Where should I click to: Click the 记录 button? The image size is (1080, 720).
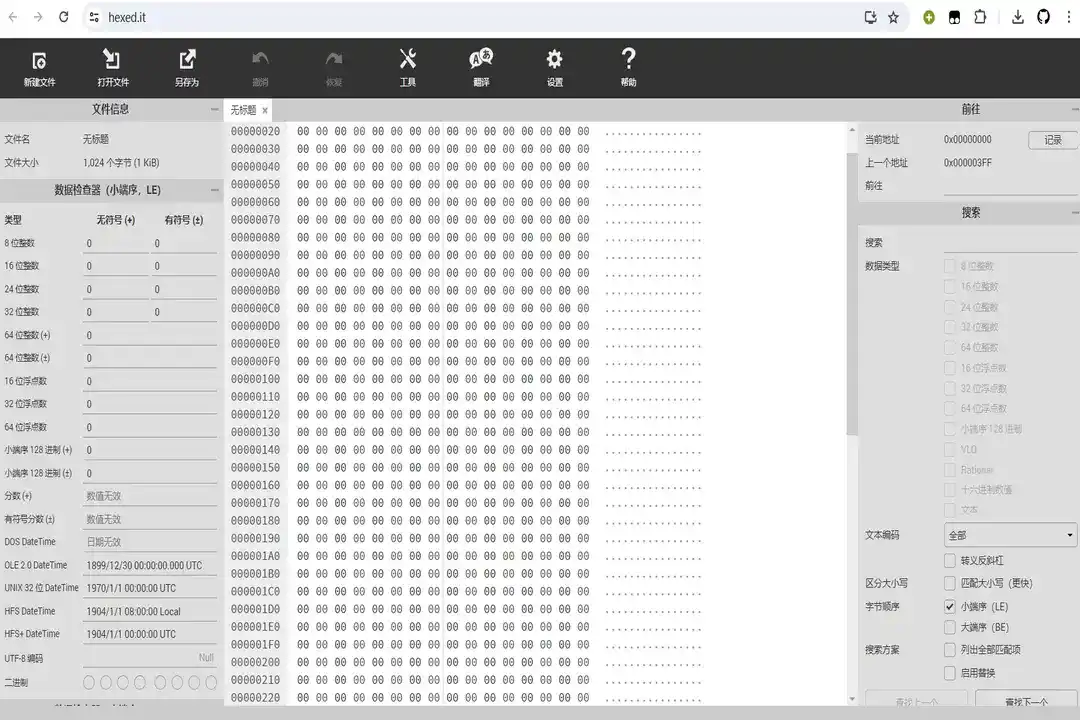pyautogui.click(x=1053, y=140)
